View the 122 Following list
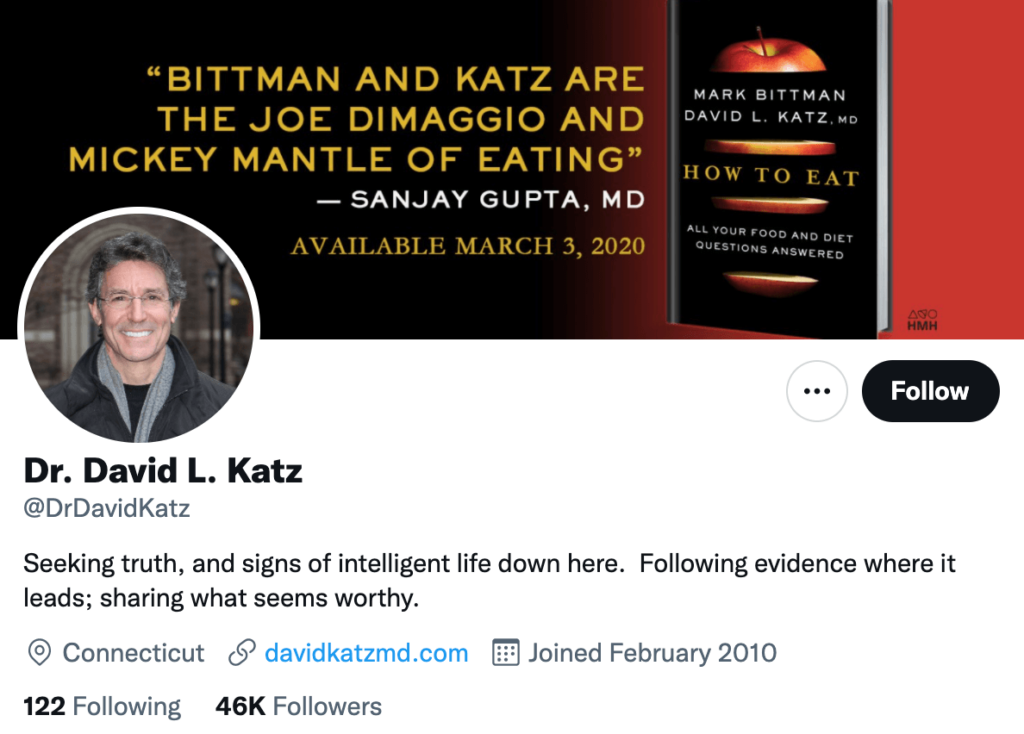Image resolution: width=1024 pixels, height=734 pixels. click(x=102, y=707)
